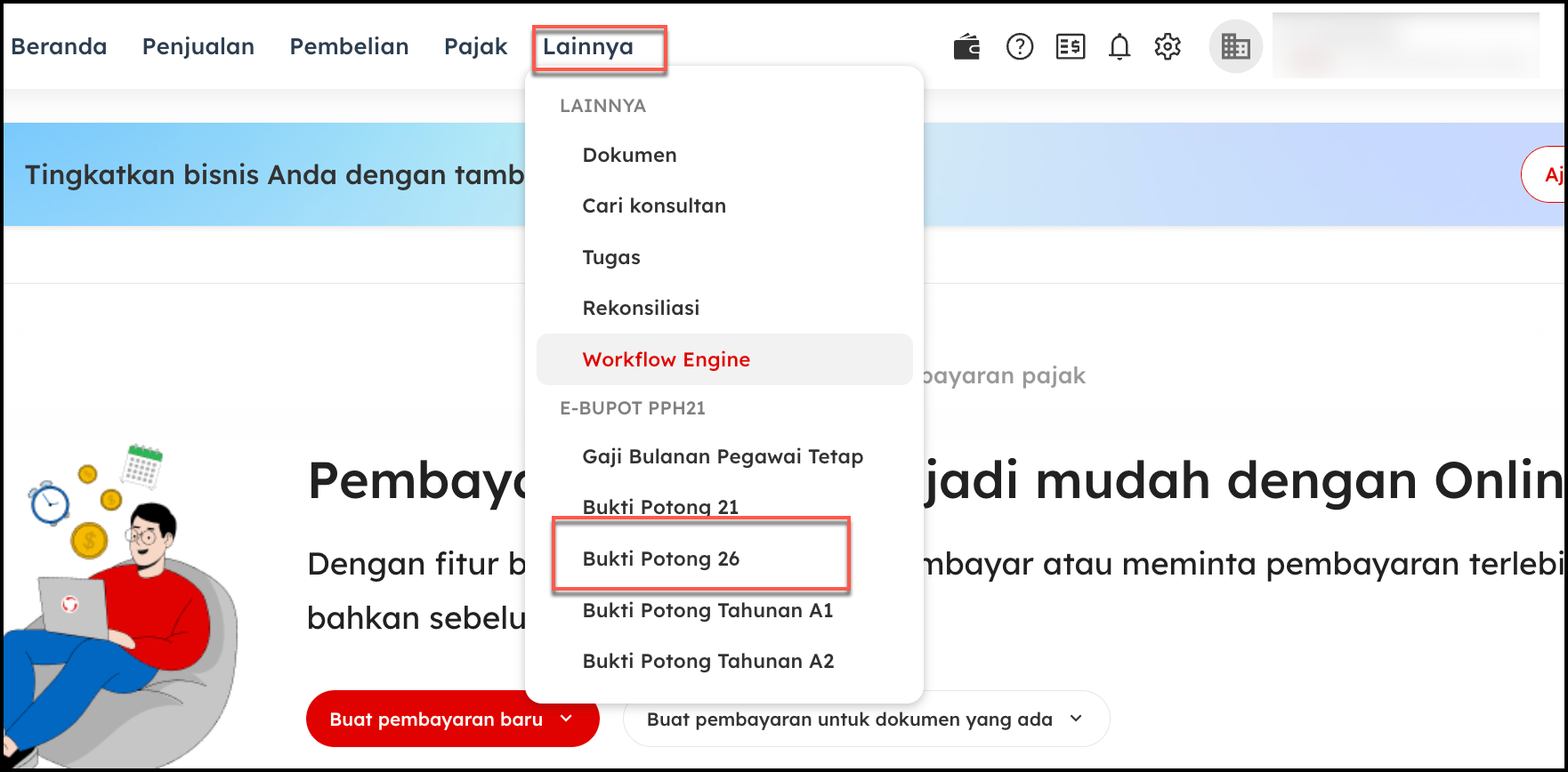Open the Pajak menu
Image resolution: width=1568 pixels, height=772 pixels.
(x=475, y=47)
